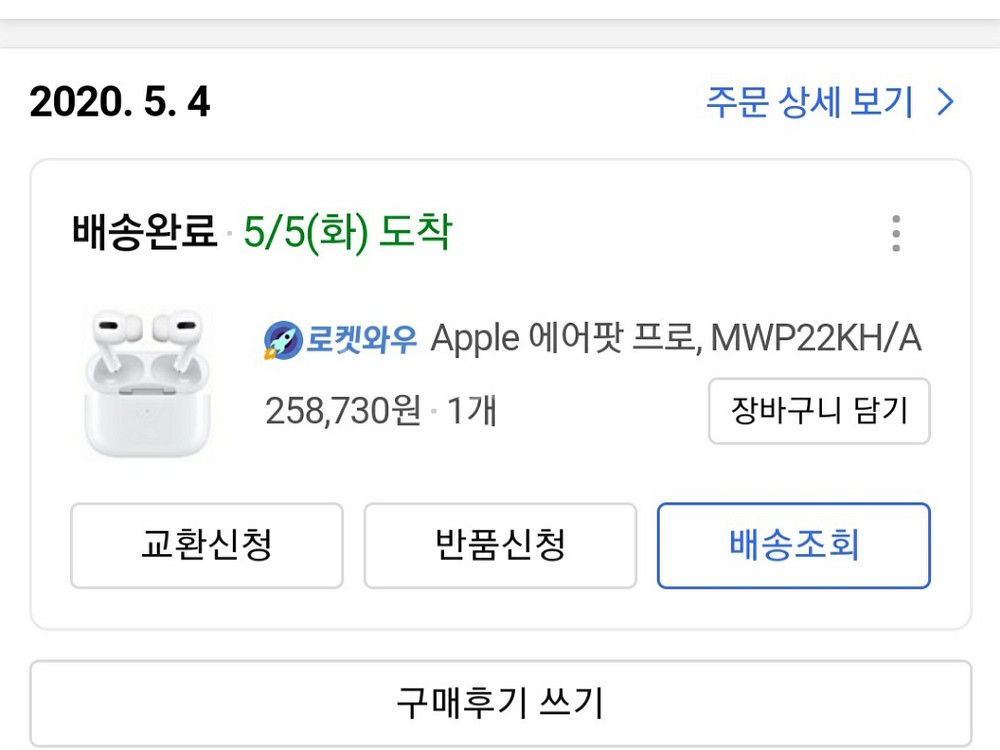1000x750 pixels.
Task: Open the 주문 상세 보기 link
Action: tap(810, 102)
